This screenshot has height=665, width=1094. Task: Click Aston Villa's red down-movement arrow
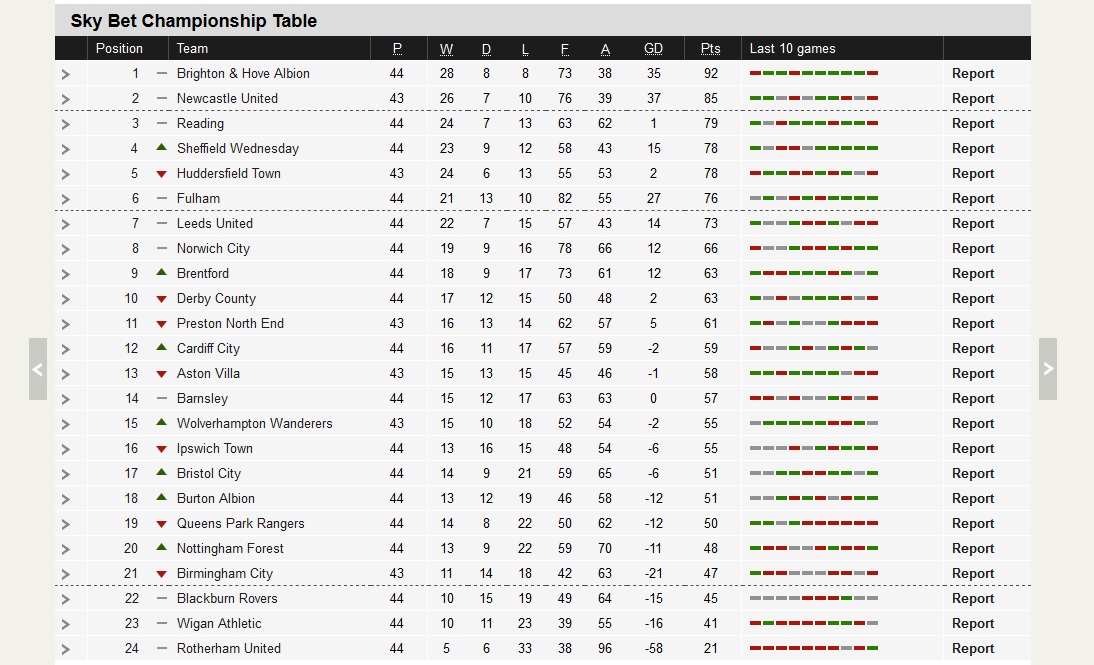point(161,374)
